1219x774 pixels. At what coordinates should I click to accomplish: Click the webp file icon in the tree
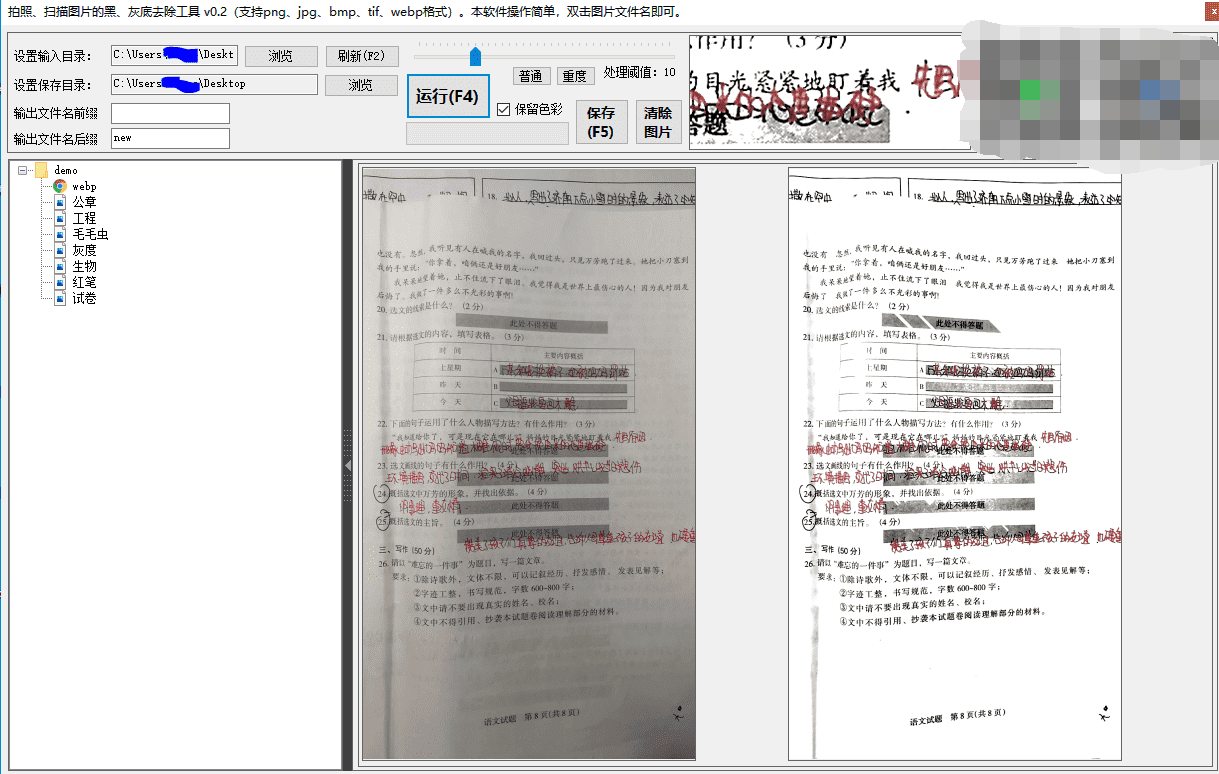pos(59,186)
